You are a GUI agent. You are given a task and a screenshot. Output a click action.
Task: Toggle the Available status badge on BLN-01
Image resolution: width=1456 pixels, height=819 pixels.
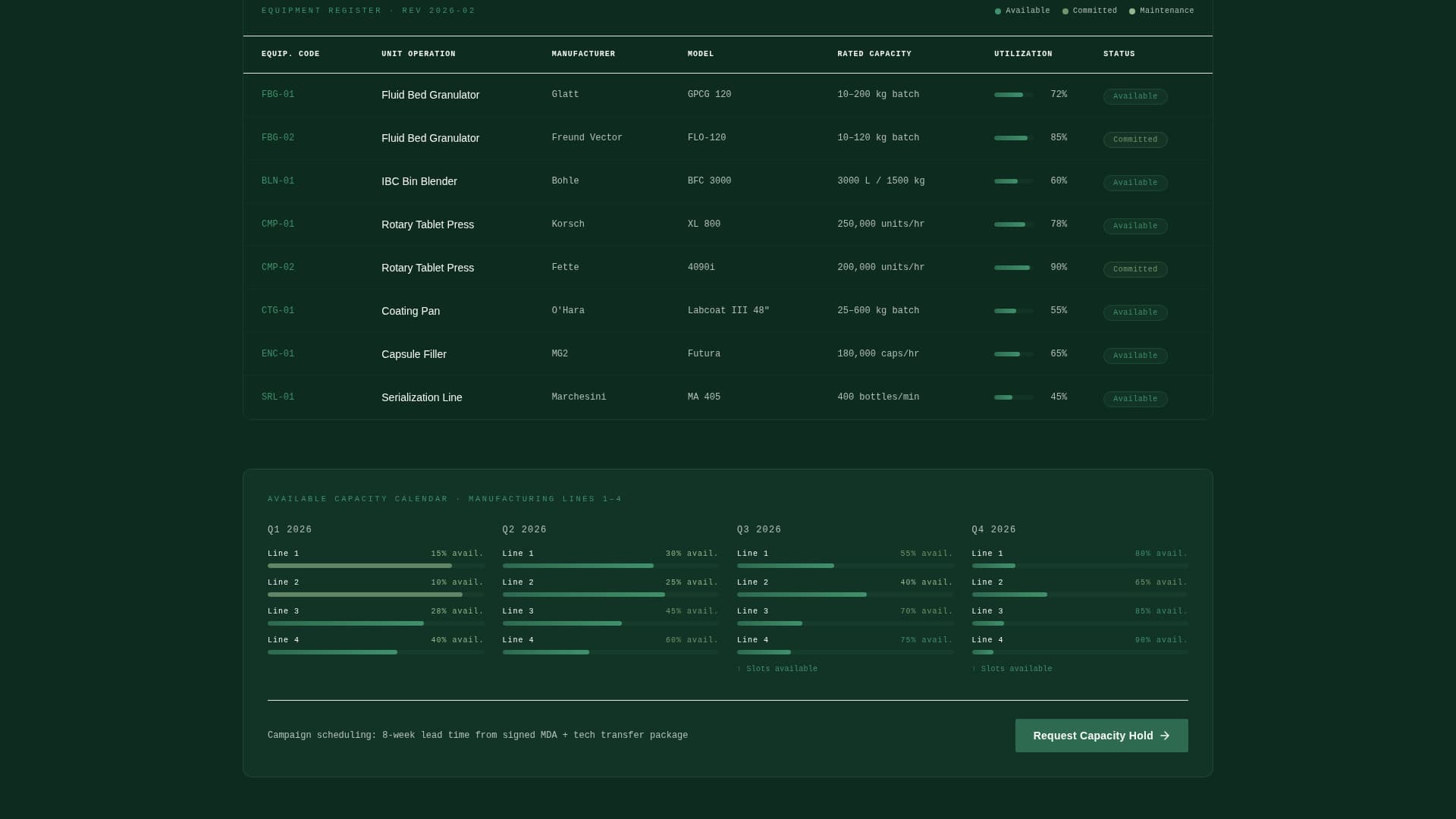click(1134, 183)
